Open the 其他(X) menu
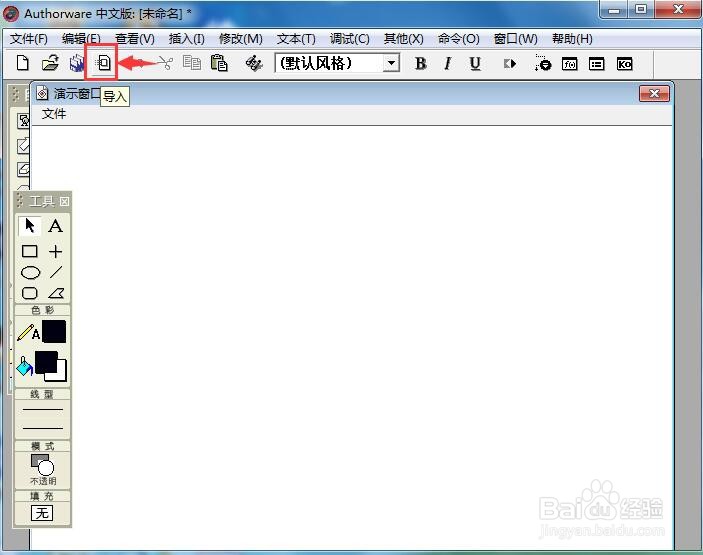The width and height of the screenshot is (703, 555). (403, 39)
